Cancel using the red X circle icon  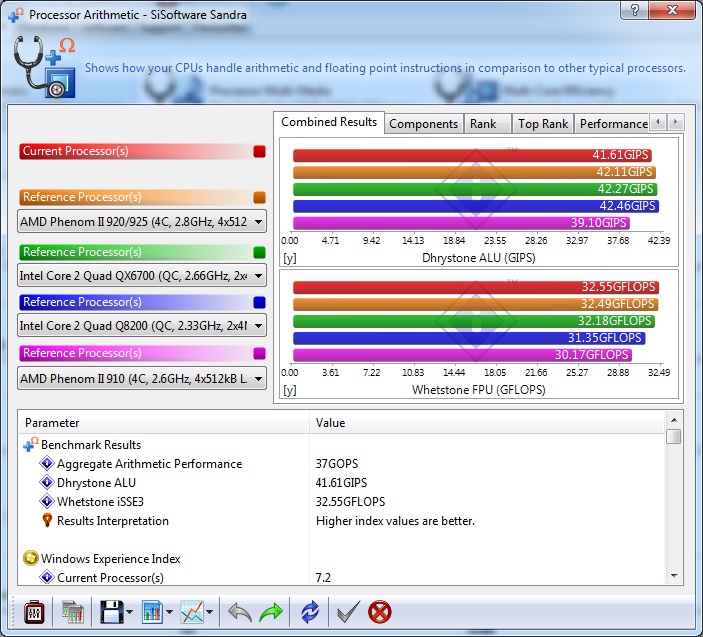click(379, 612)
